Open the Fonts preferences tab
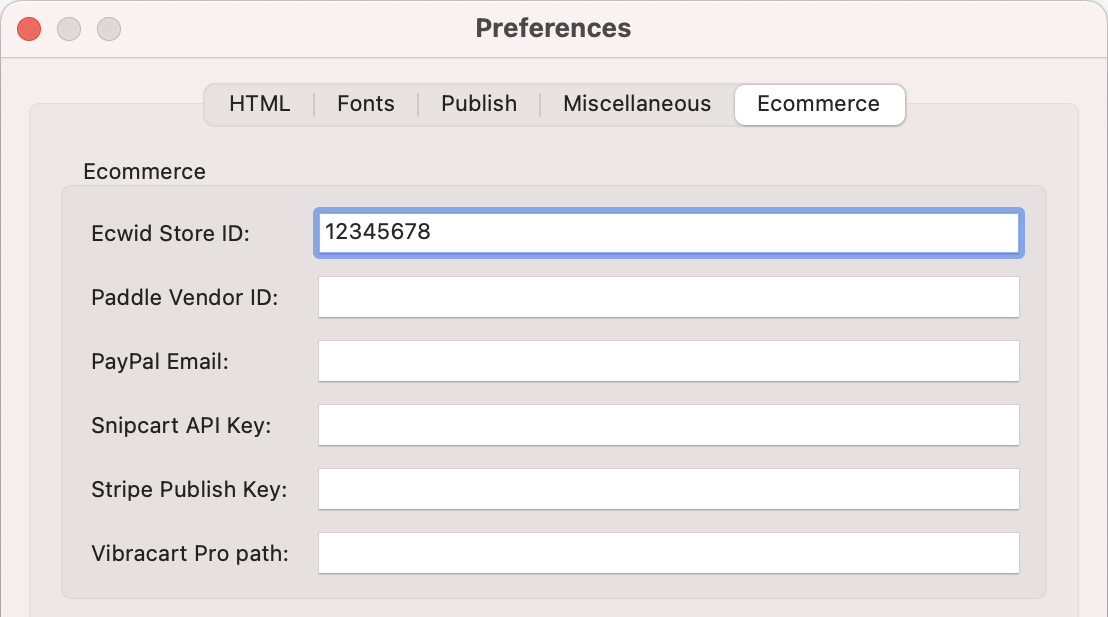Screen dimensions: 1108x617 click(366, 104)
